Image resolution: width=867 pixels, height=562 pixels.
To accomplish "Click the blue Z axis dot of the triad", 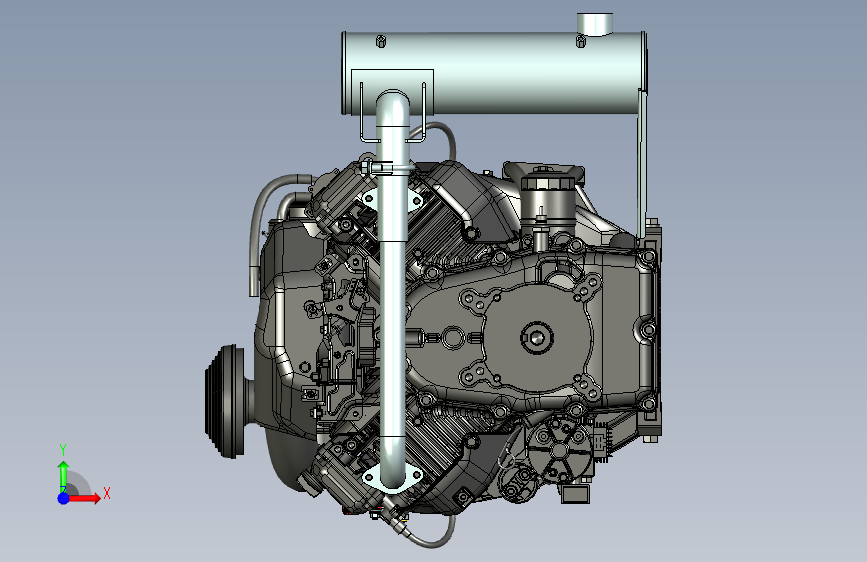I will click(x=63, y=498).
